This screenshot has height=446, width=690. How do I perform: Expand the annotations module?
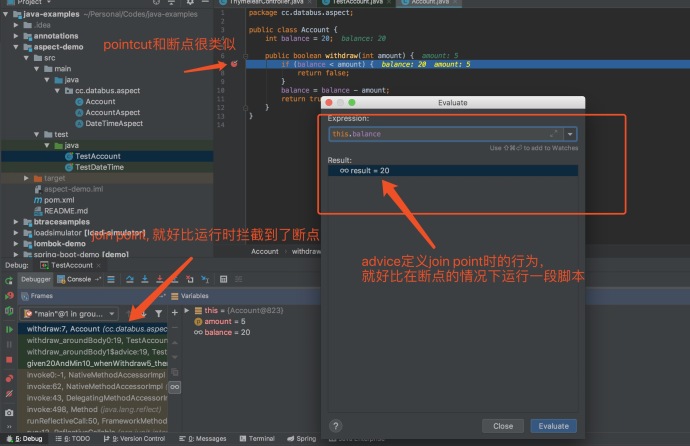click(16, 36)
